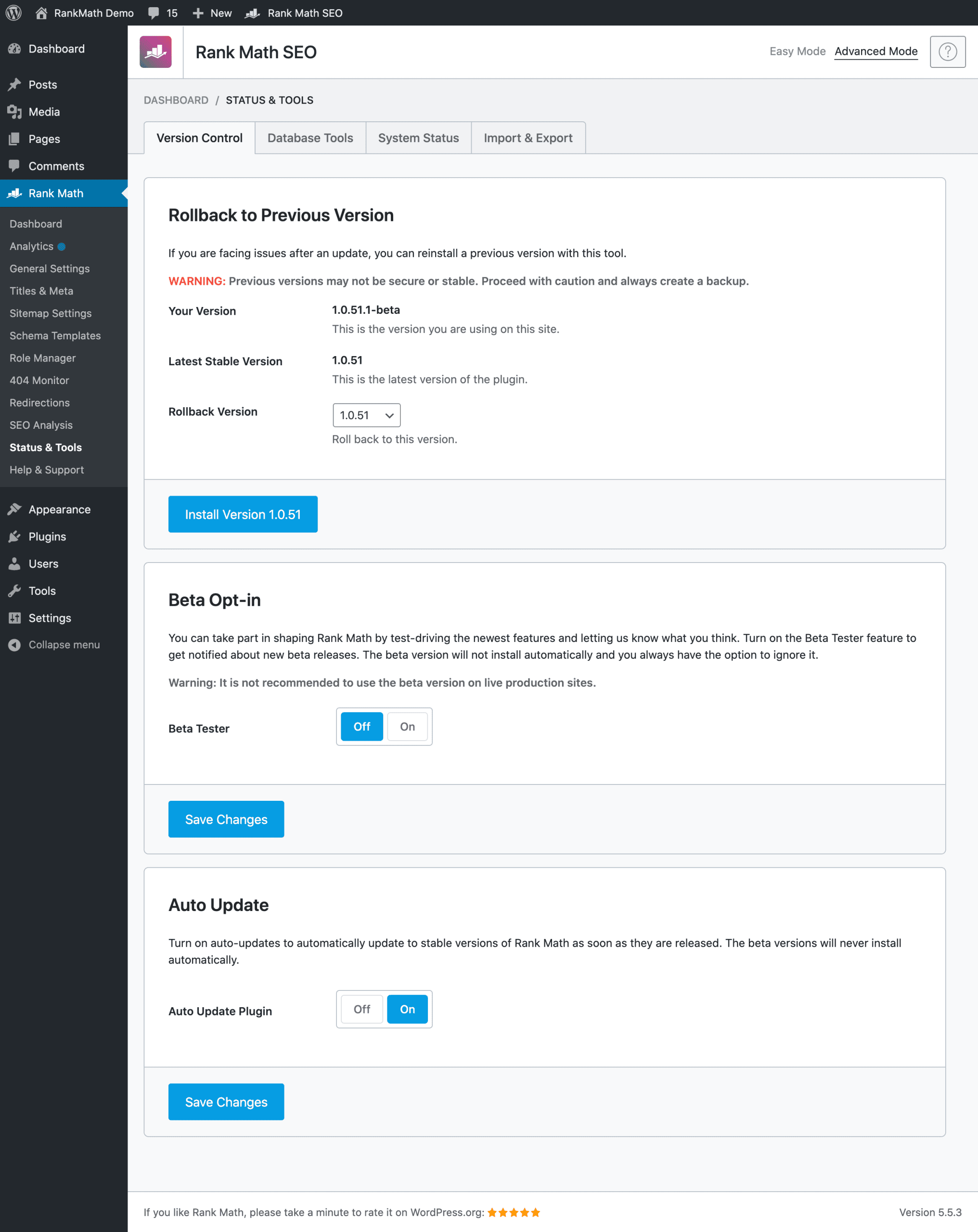Click the Version 5.5.3 footer text

[x=930, y=1212]
